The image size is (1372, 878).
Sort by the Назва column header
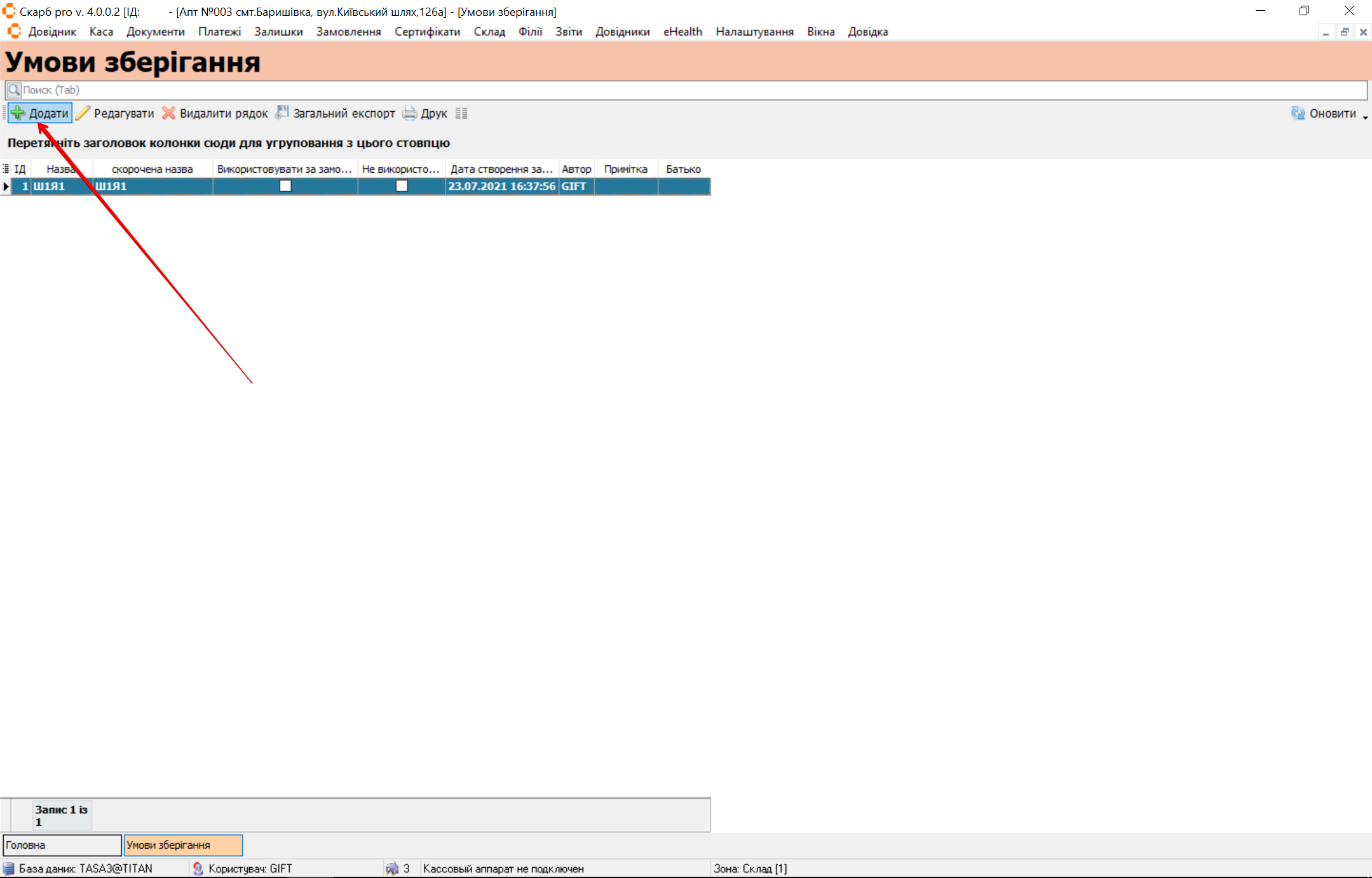coord(62,169)
